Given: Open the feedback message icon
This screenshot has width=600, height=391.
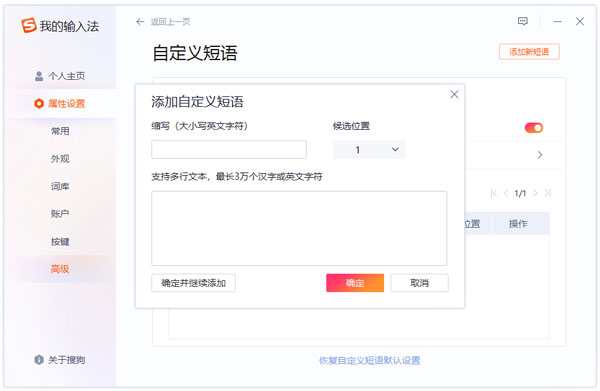Looking at the screenshot, I should pyautogui.click(x=523, y=21).
